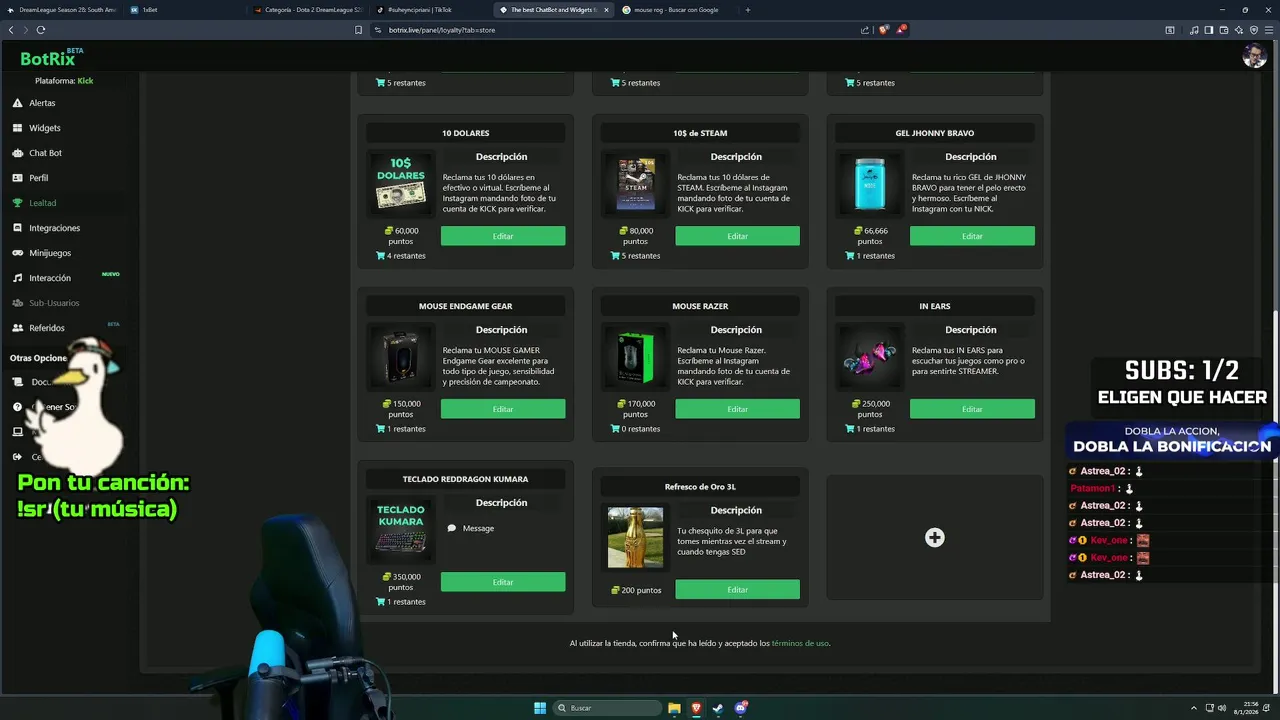This screenshot has height=720, width=1280.
Task: Edit the 10$ de STEAM reward
Action: (737, 236)
